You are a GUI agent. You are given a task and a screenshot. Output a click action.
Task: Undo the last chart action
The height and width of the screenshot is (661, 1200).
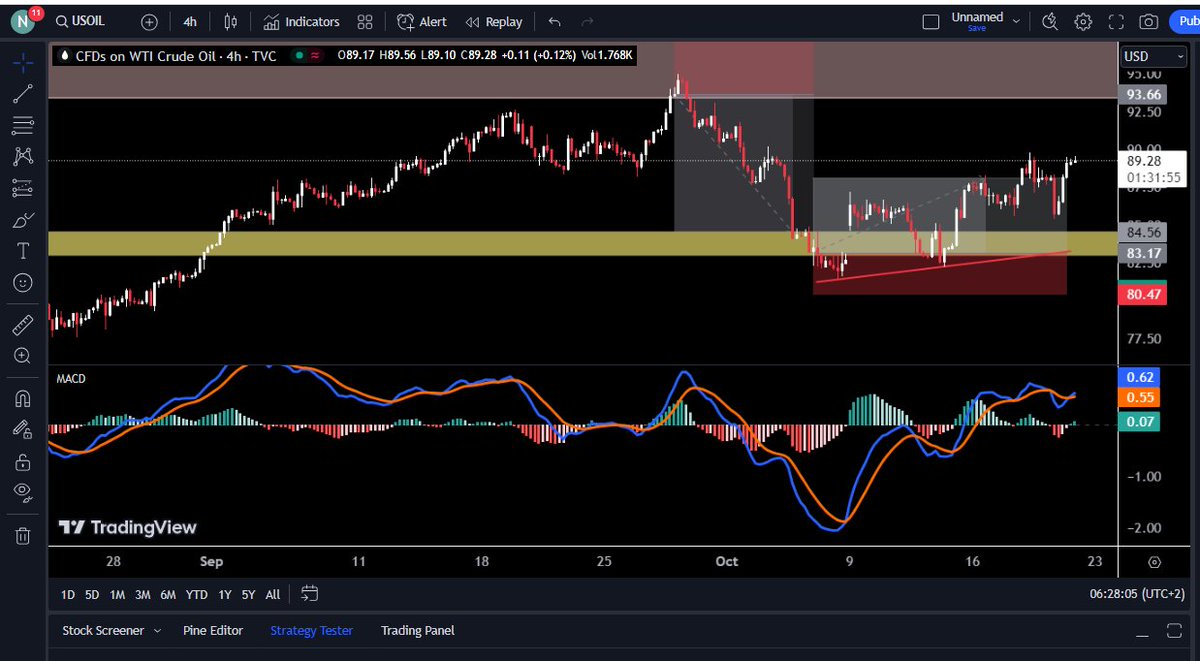click(555, 21)
